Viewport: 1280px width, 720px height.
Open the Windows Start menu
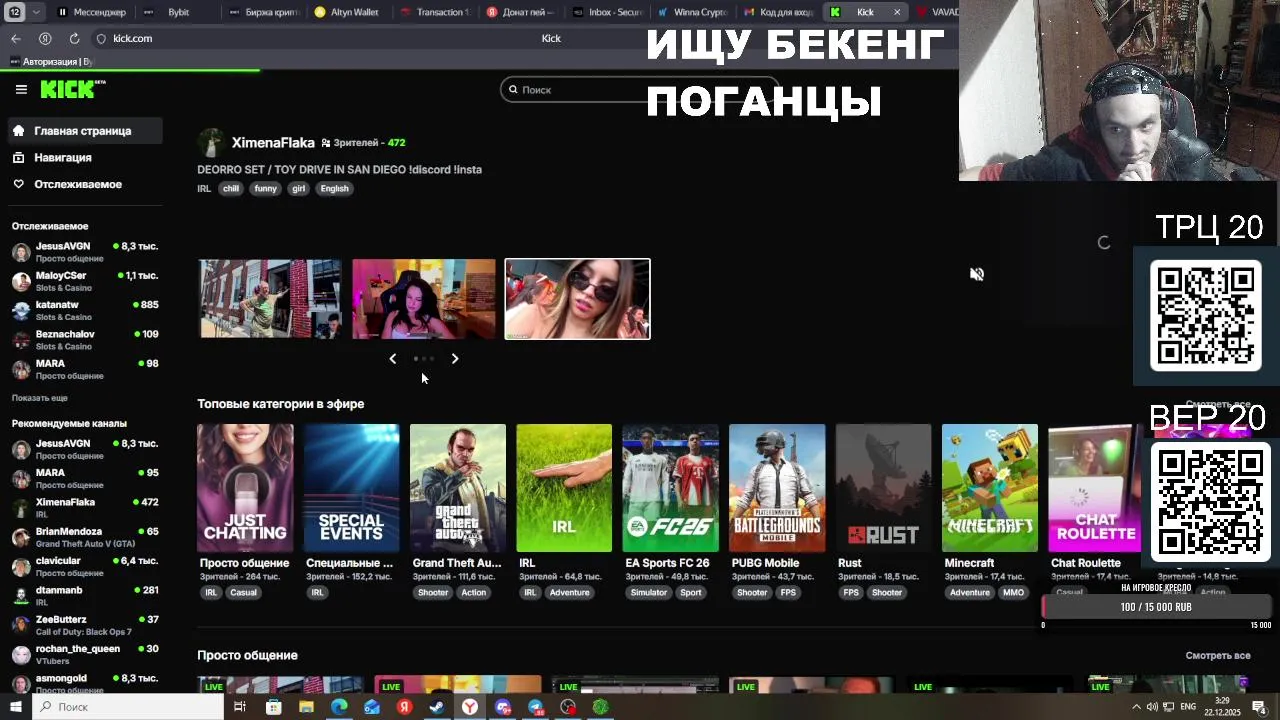(x=15, y=707)
